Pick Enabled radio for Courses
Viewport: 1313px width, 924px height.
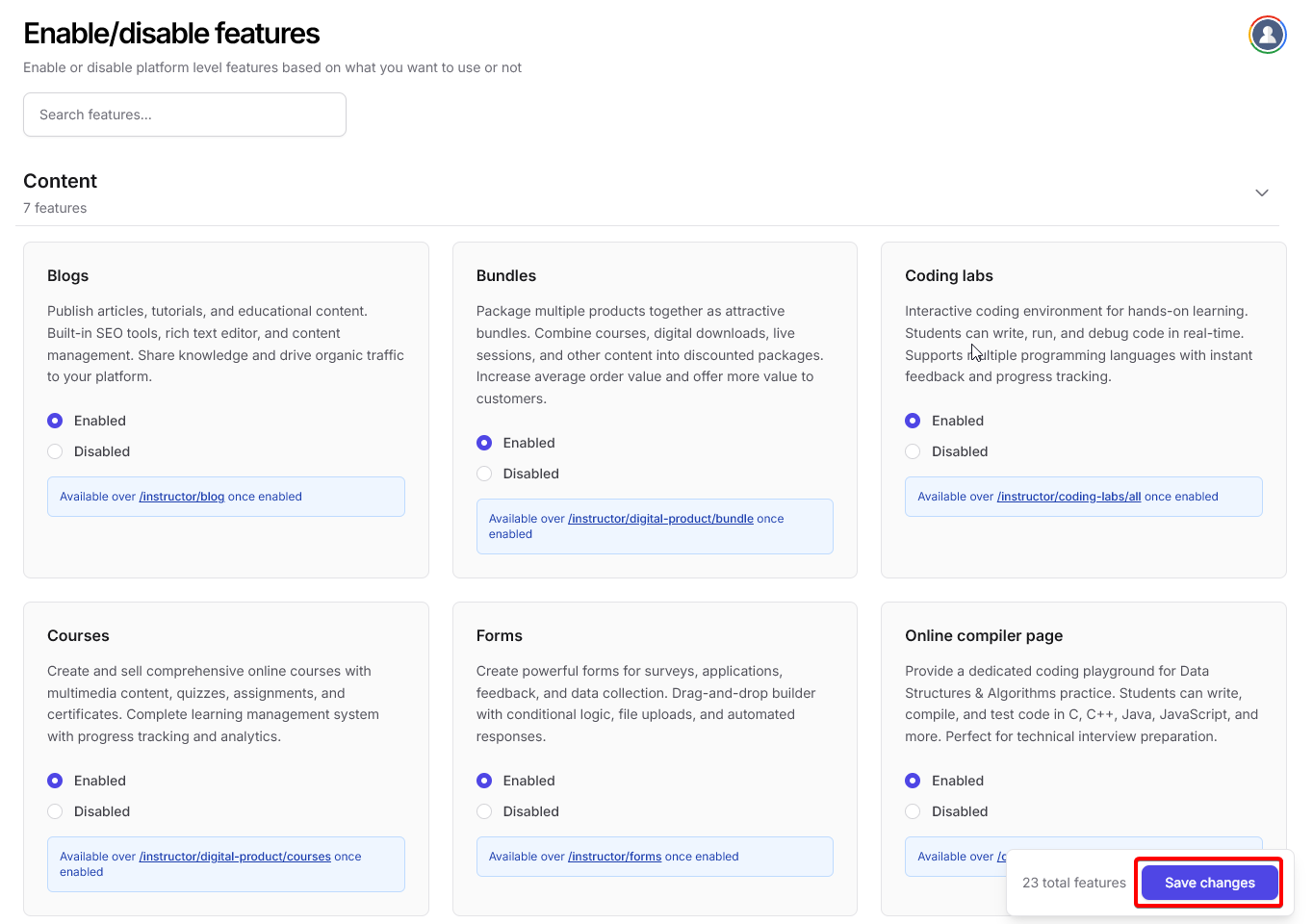(56, 781)
